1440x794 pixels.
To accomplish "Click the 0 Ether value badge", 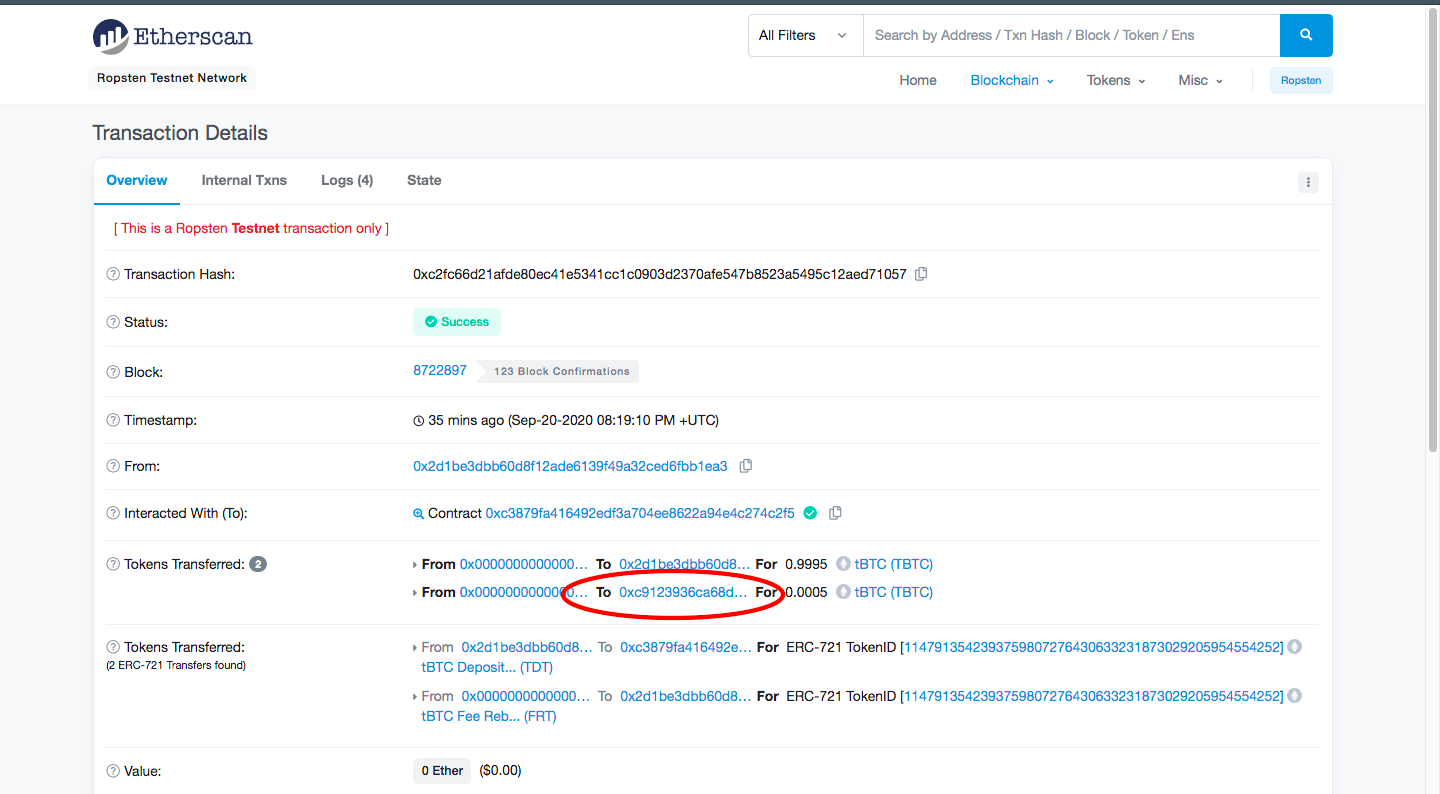I will pos(442,771).
